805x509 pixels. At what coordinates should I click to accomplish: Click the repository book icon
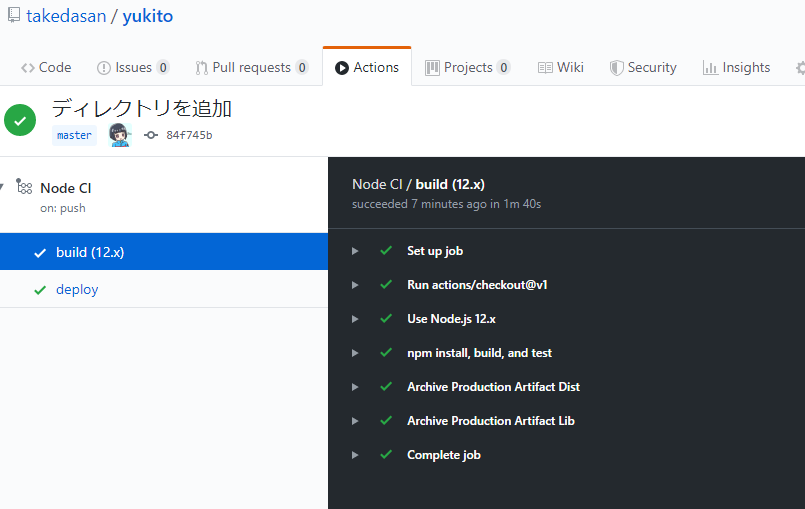14,15
